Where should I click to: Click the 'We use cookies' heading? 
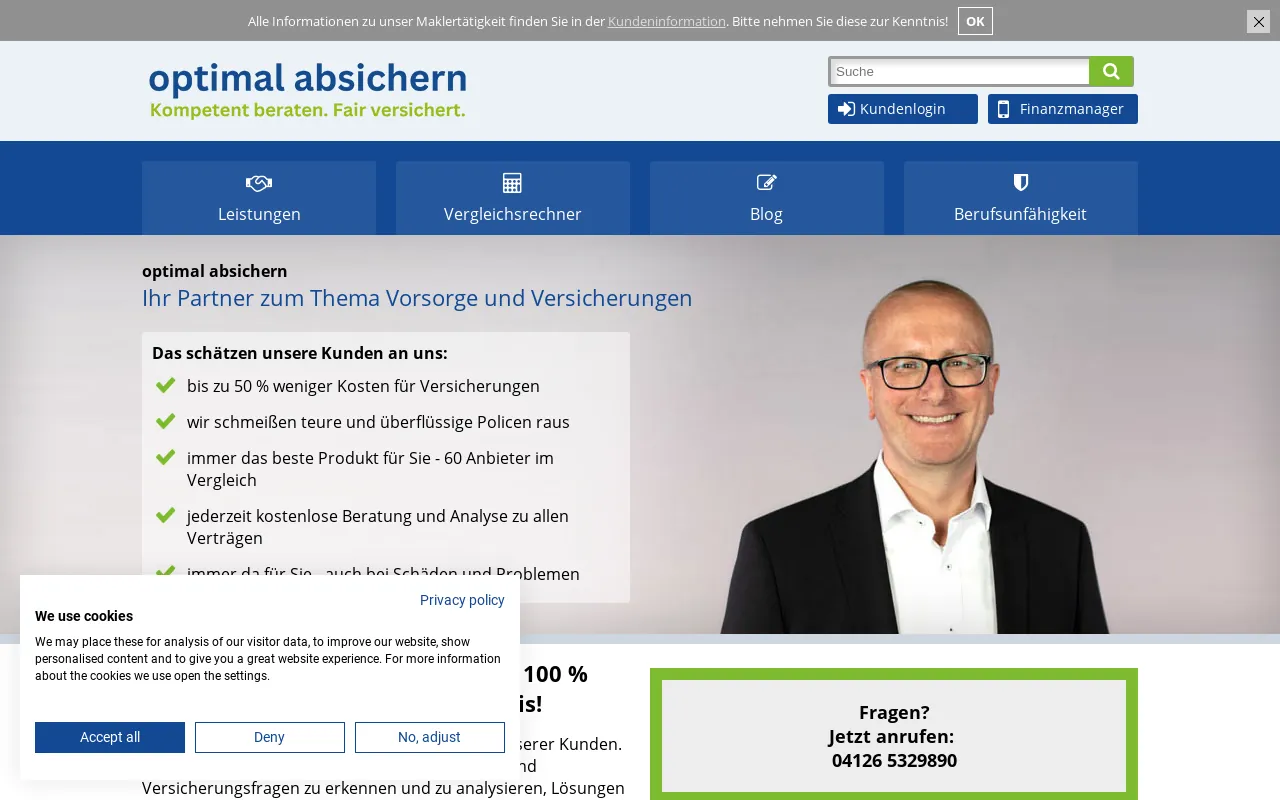84,616
